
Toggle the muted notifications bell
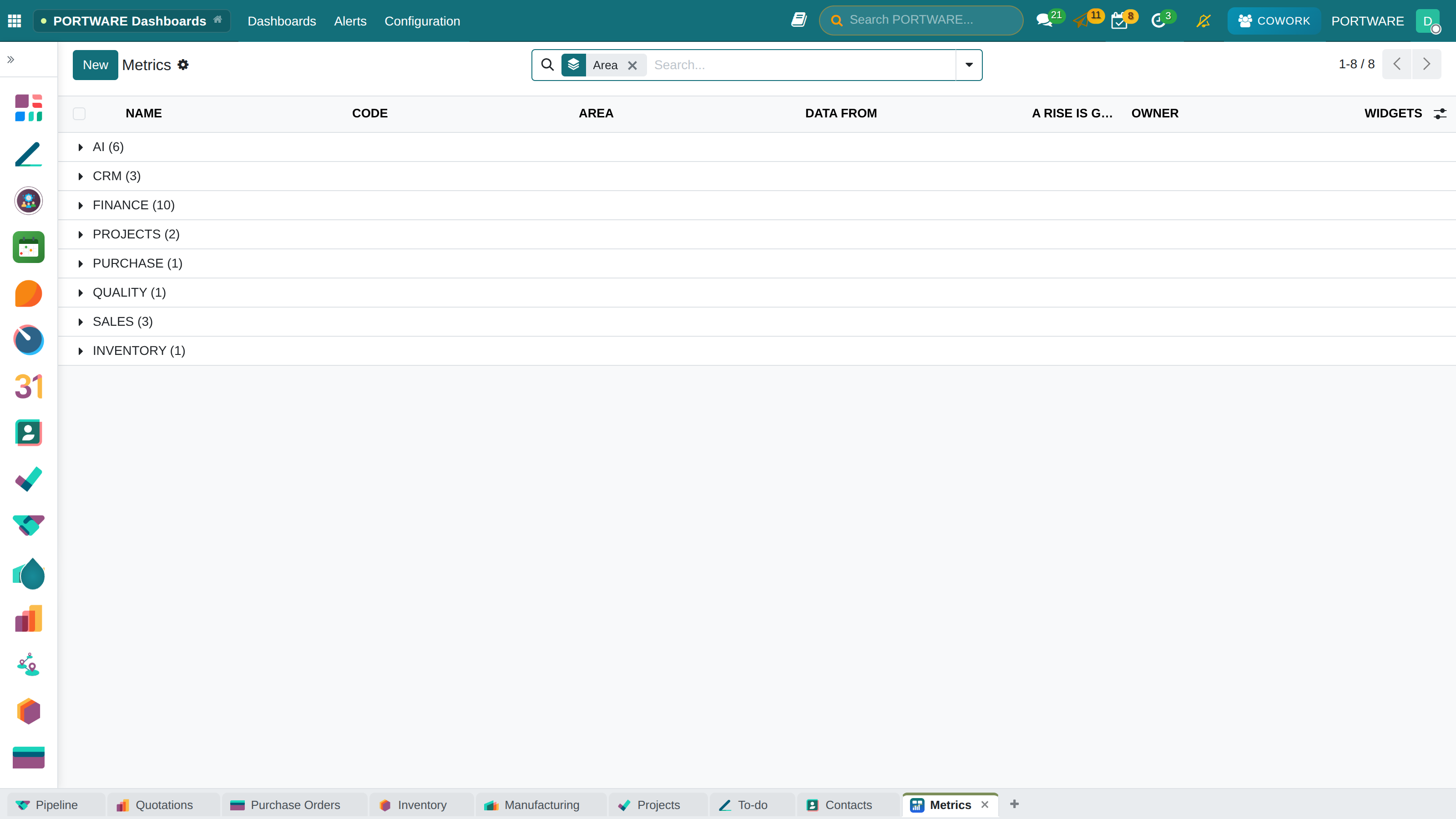coord(1203,21)
